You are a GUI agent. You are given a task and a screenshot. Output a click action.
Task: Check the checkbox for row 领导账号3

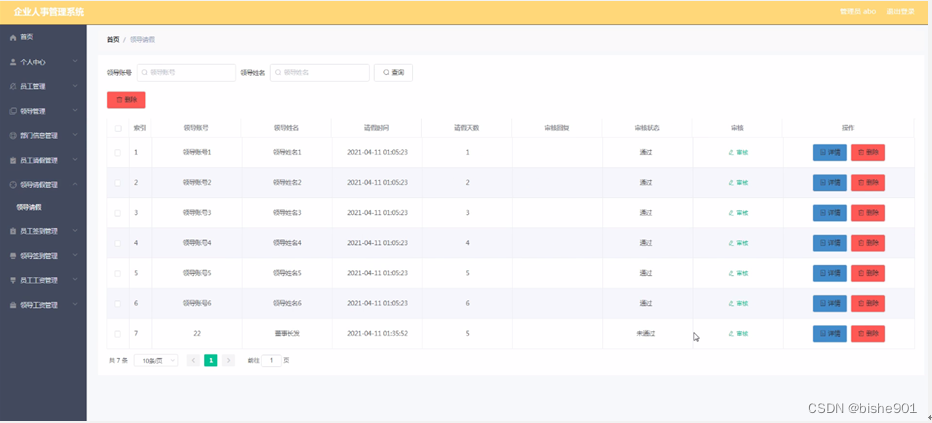[118, 213]
